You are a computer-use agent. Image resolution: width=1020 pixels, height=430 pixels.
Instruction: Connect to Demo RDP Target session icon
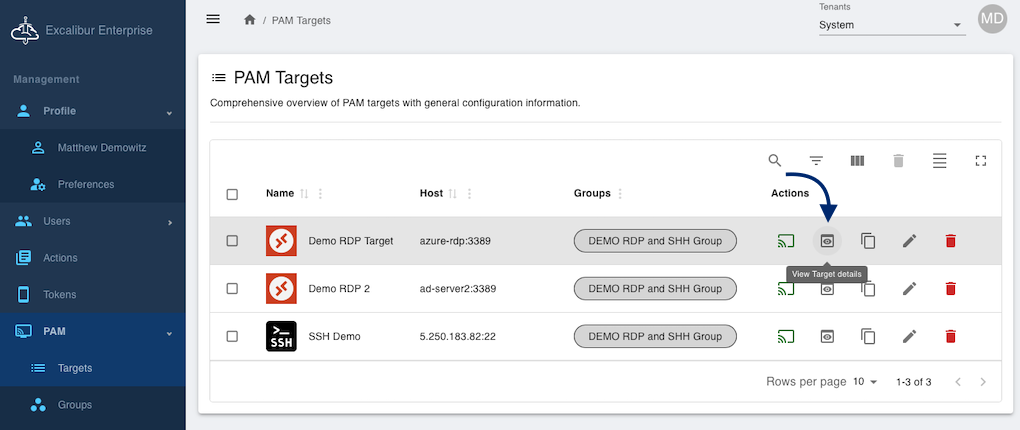click(786, 241)
